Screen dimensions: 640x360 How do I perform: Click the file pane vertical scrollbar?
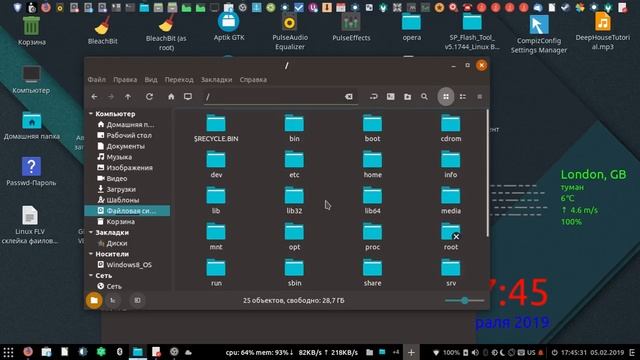487,173
